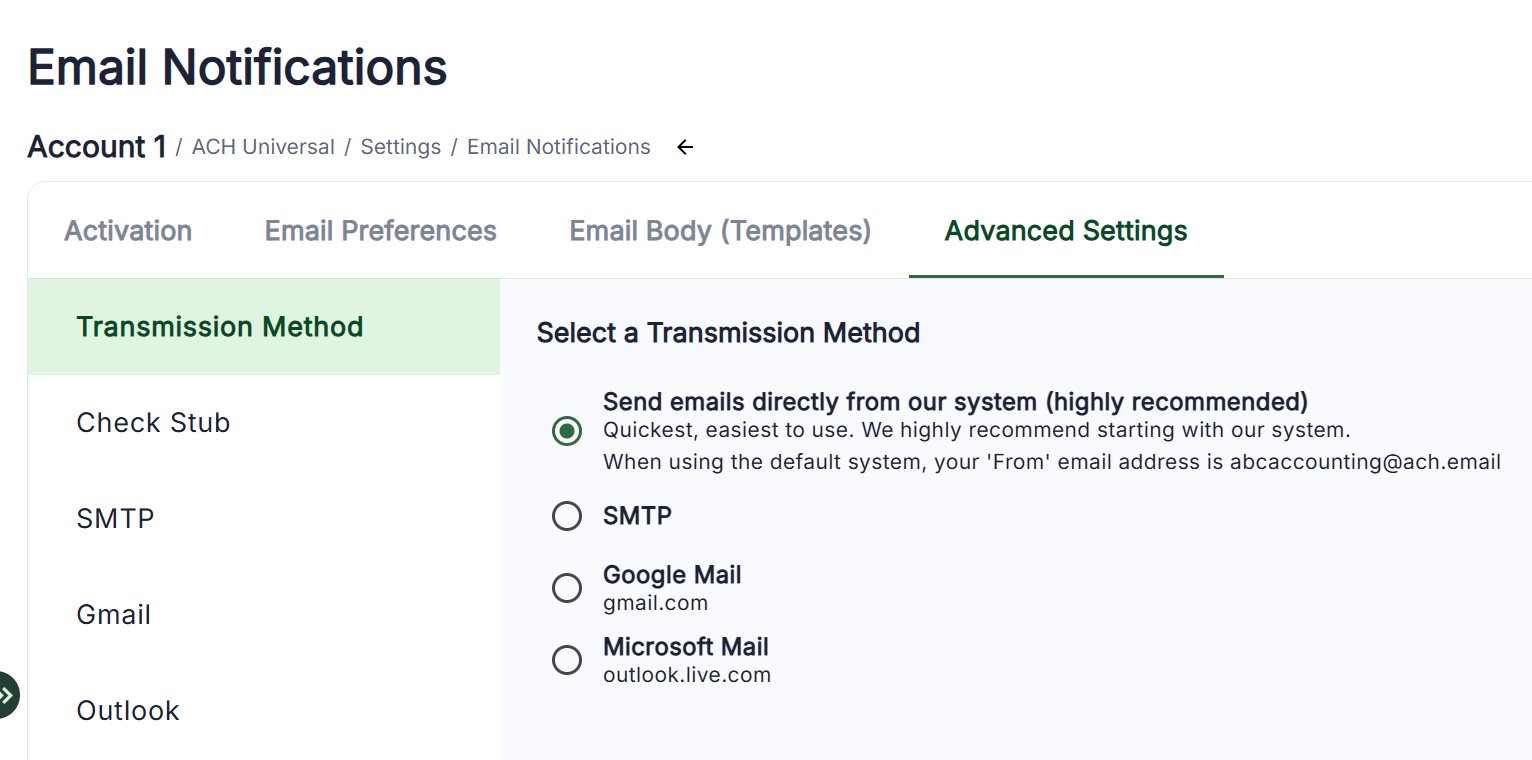Screen dimensions: 1532x760
Task: Click the Microsoft Mail option label
Action: point(686,647)
